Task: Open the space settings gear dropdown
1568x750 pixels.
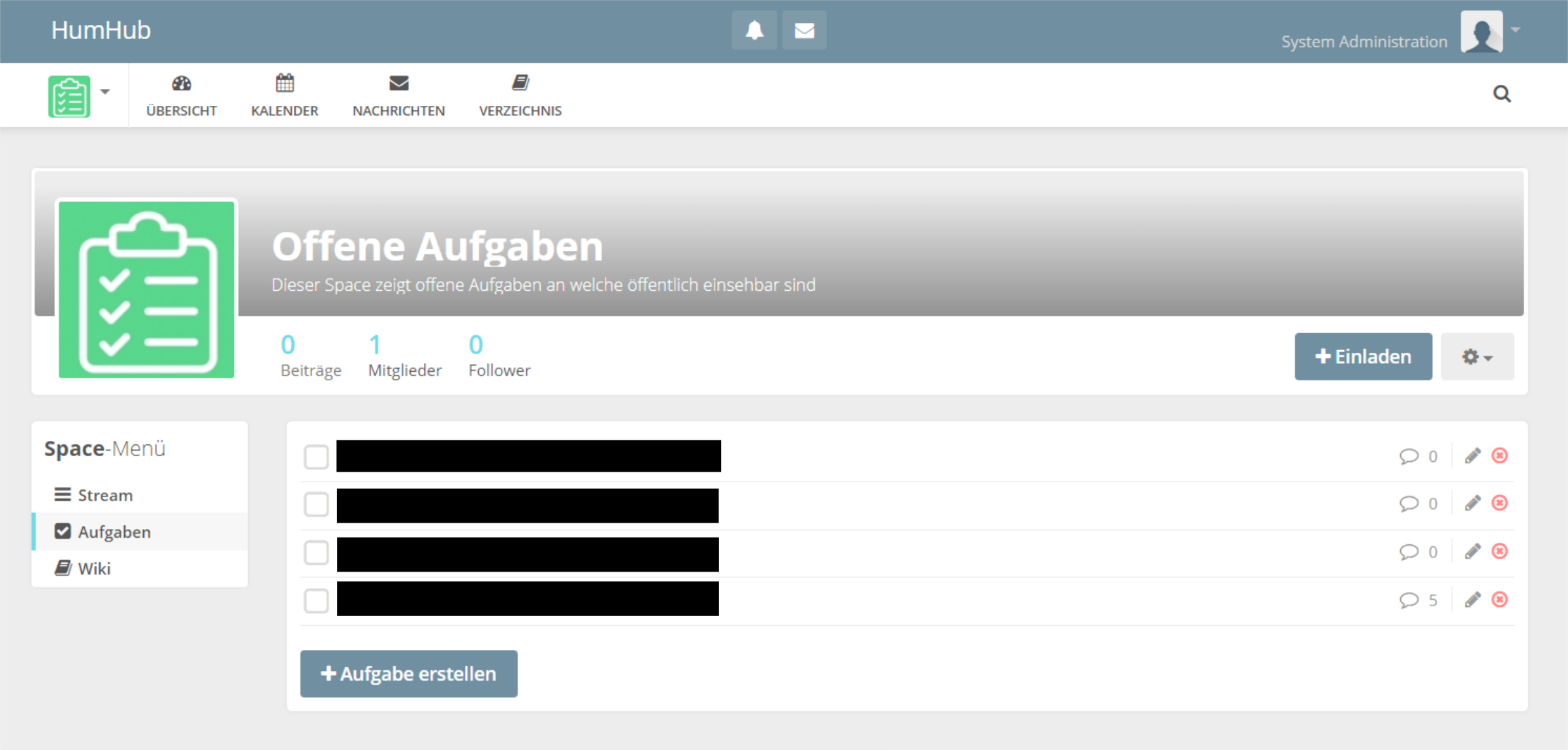Action: 1477,356
